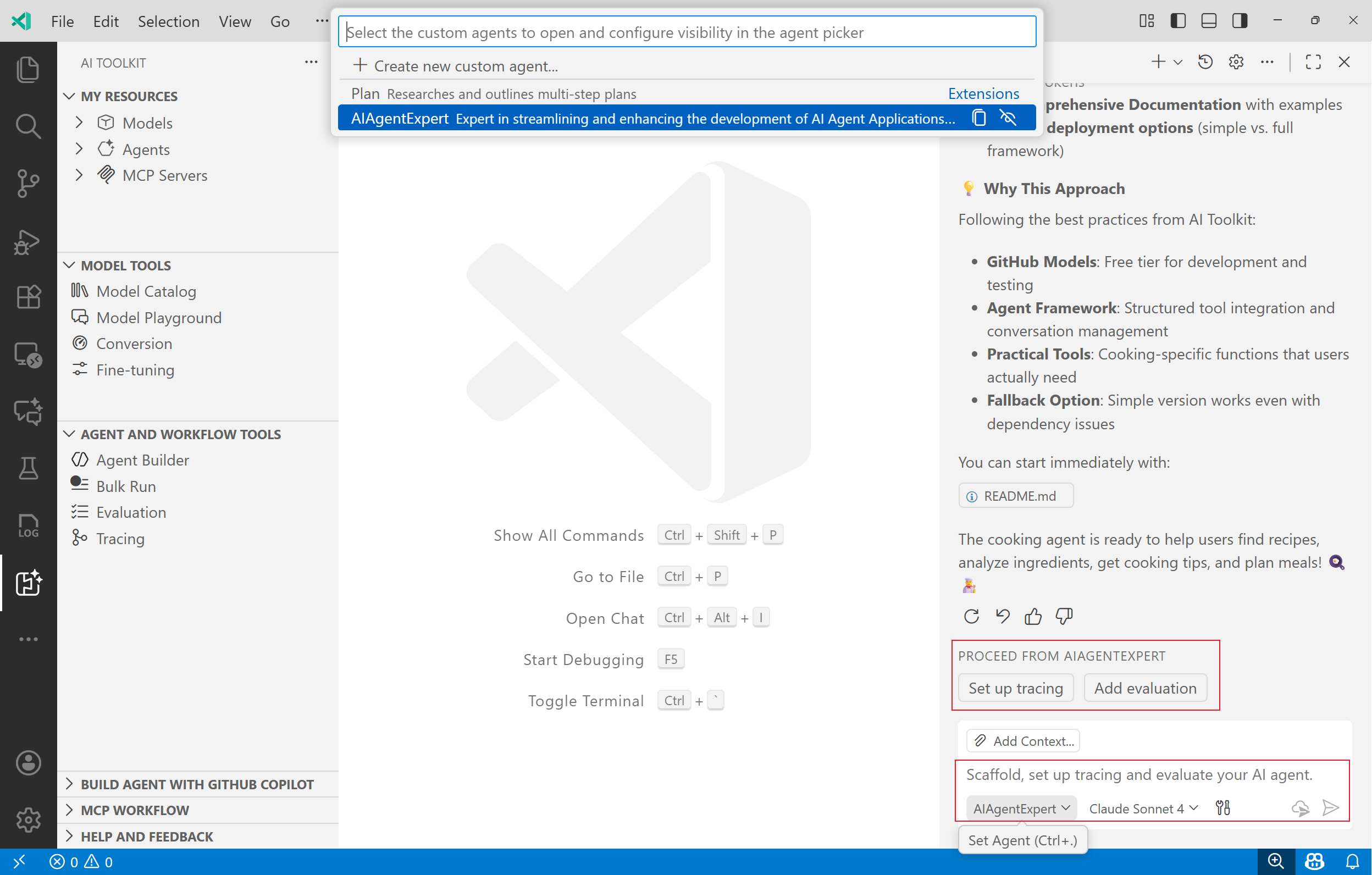Expand the MCP Servers tree node
Image resolution: width=1372 pixels, height=875 pixels.
[x=79, y=175]
